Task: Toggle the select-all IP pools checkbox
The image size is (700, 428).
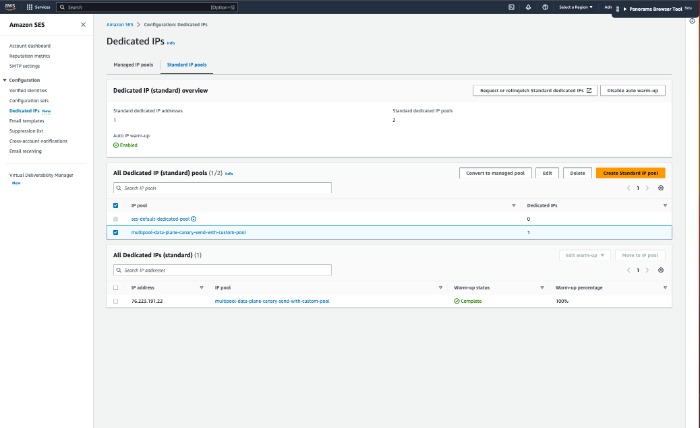Action: point(115,205)
